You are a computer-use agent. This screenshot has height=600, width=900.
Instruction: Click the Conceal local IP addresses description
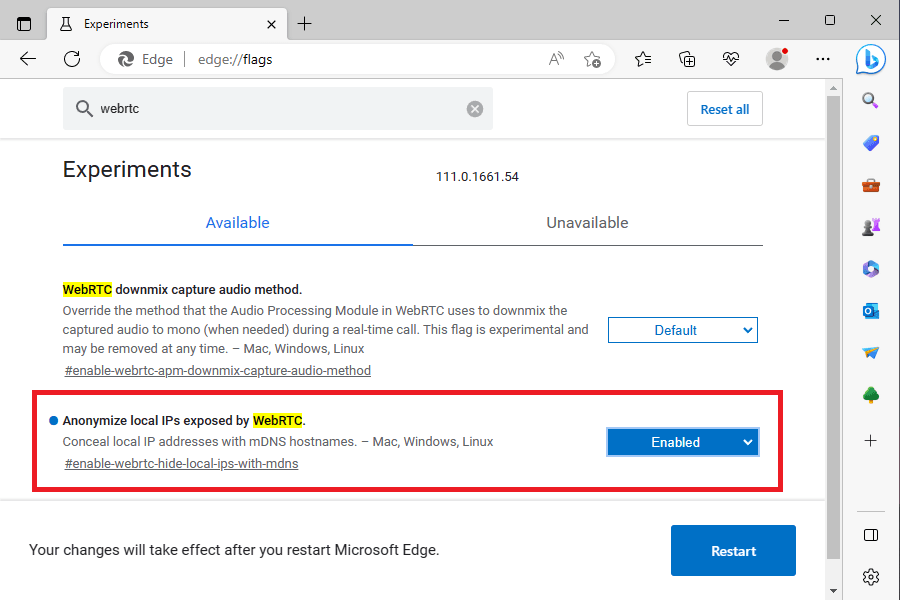coord(278,442)
